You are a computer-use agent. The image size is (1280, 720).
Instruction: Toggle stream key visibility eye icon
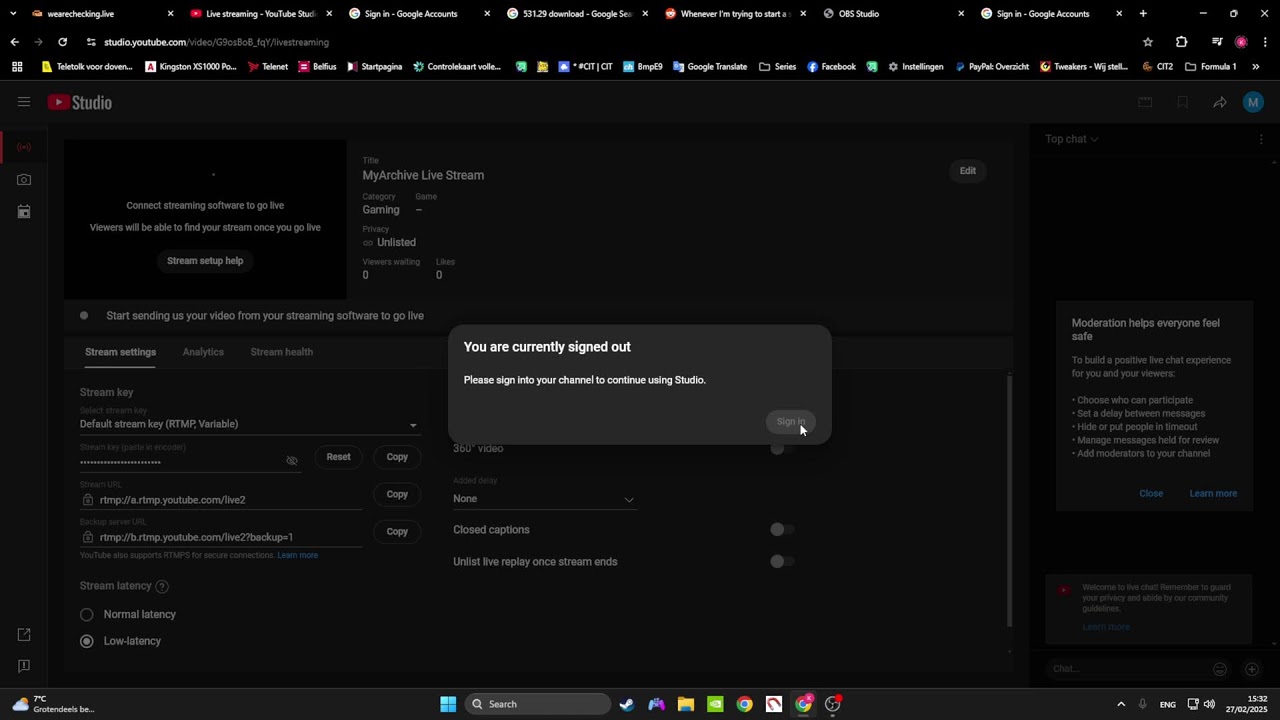point(292,461)
